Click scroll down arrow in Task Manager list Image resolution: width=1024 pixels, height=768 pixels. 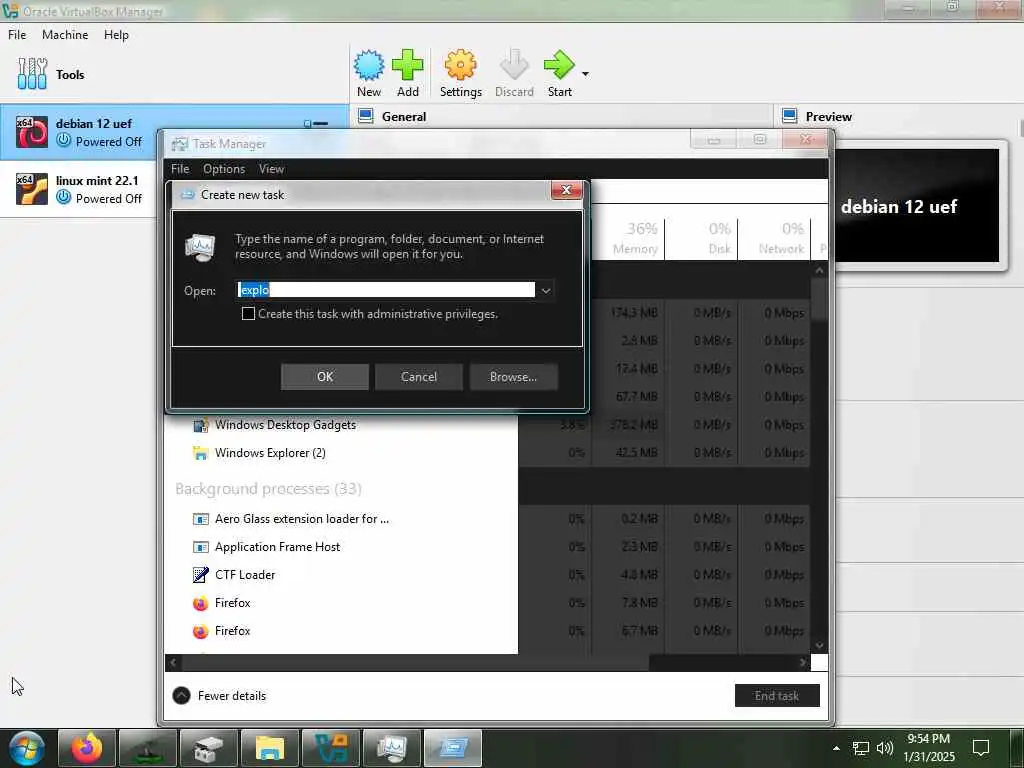[x=820, y=645]
